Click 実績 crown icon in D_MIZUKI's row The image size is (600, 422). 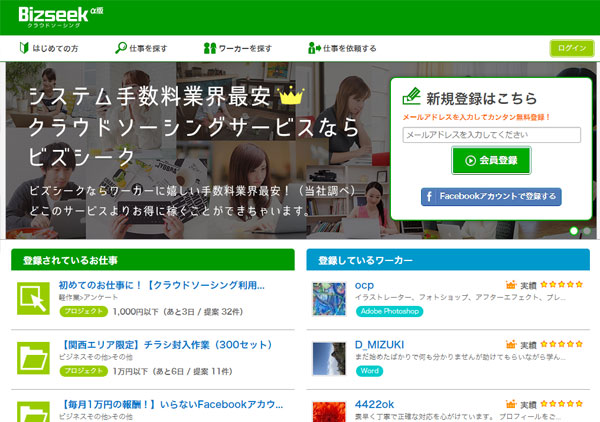[511, 344]
